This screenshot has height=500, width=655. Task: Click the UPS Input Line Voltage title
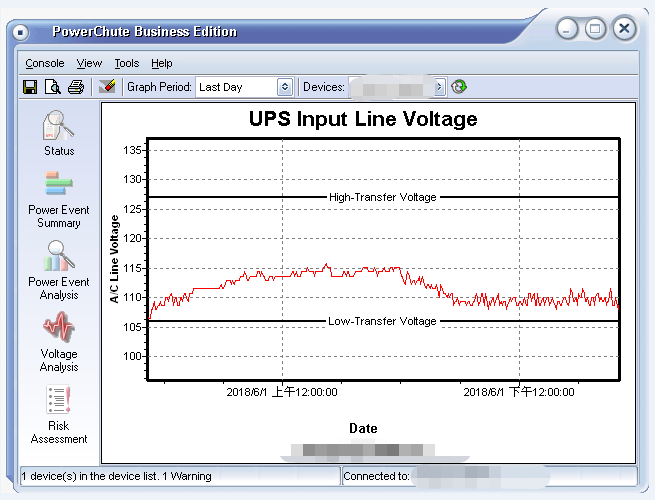pyautogui.click(x=363, y=119)
